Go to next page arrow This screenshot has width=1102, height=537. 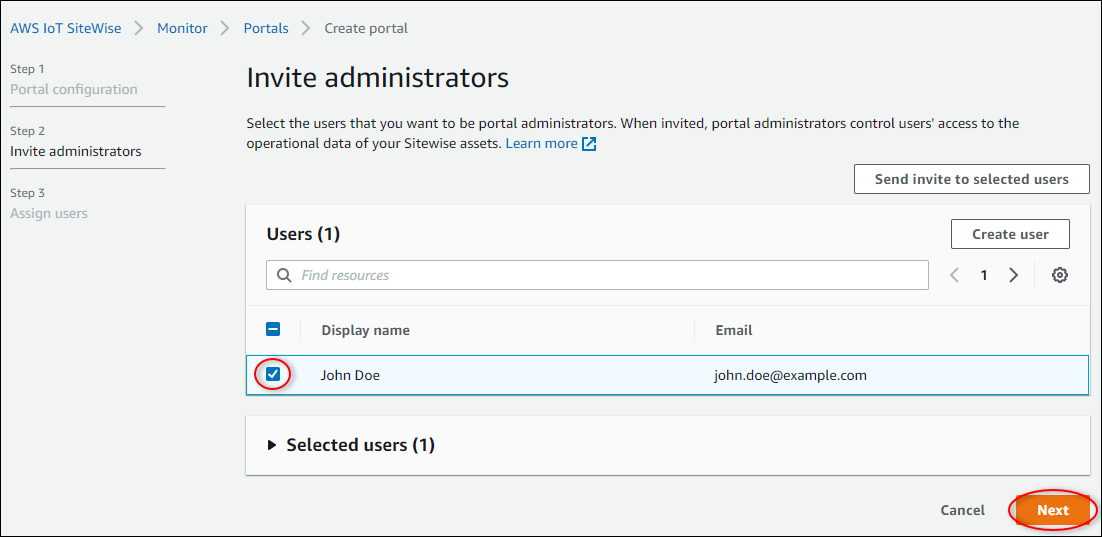tap(1014, 275)
